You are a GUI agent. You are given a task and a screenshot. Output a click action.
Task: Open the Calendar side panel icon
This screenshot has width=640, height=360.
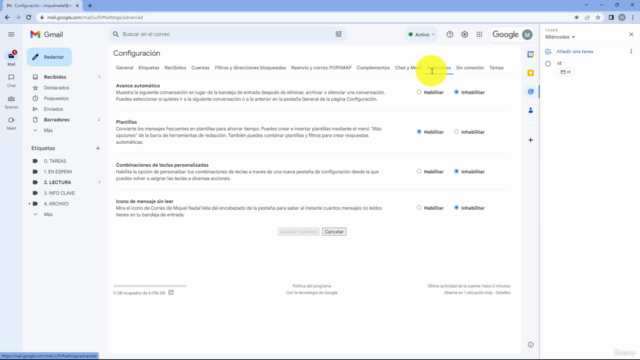(530, 54)
